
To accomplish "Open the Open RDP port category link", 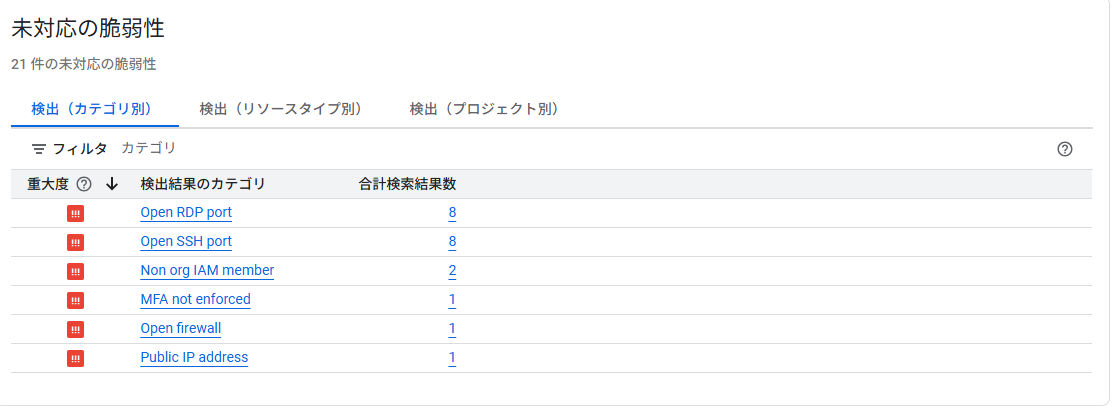I will 186,212.
